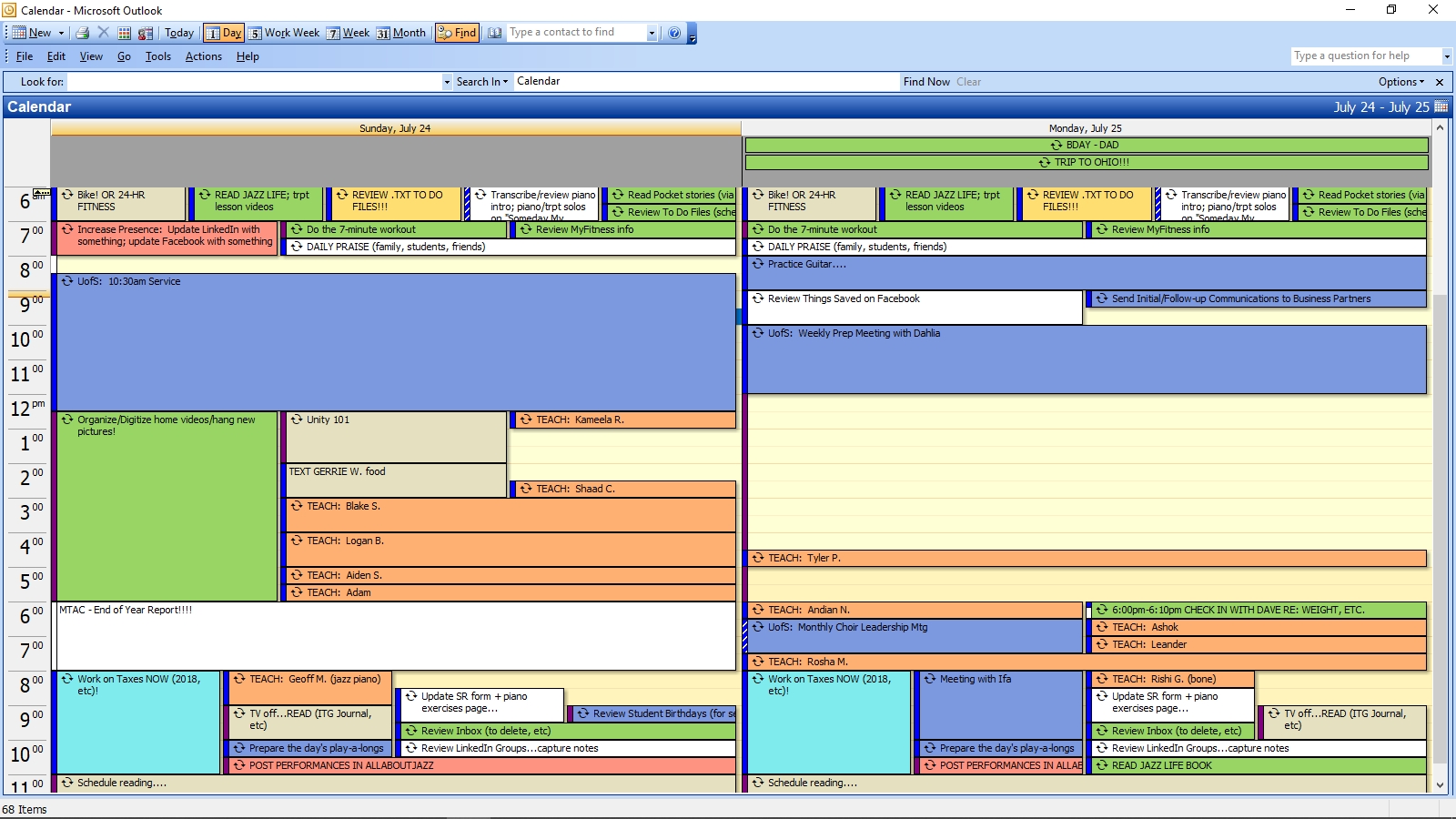Open the Actions menu
This screenshot has width=1456, height=819.
(204, 56)
